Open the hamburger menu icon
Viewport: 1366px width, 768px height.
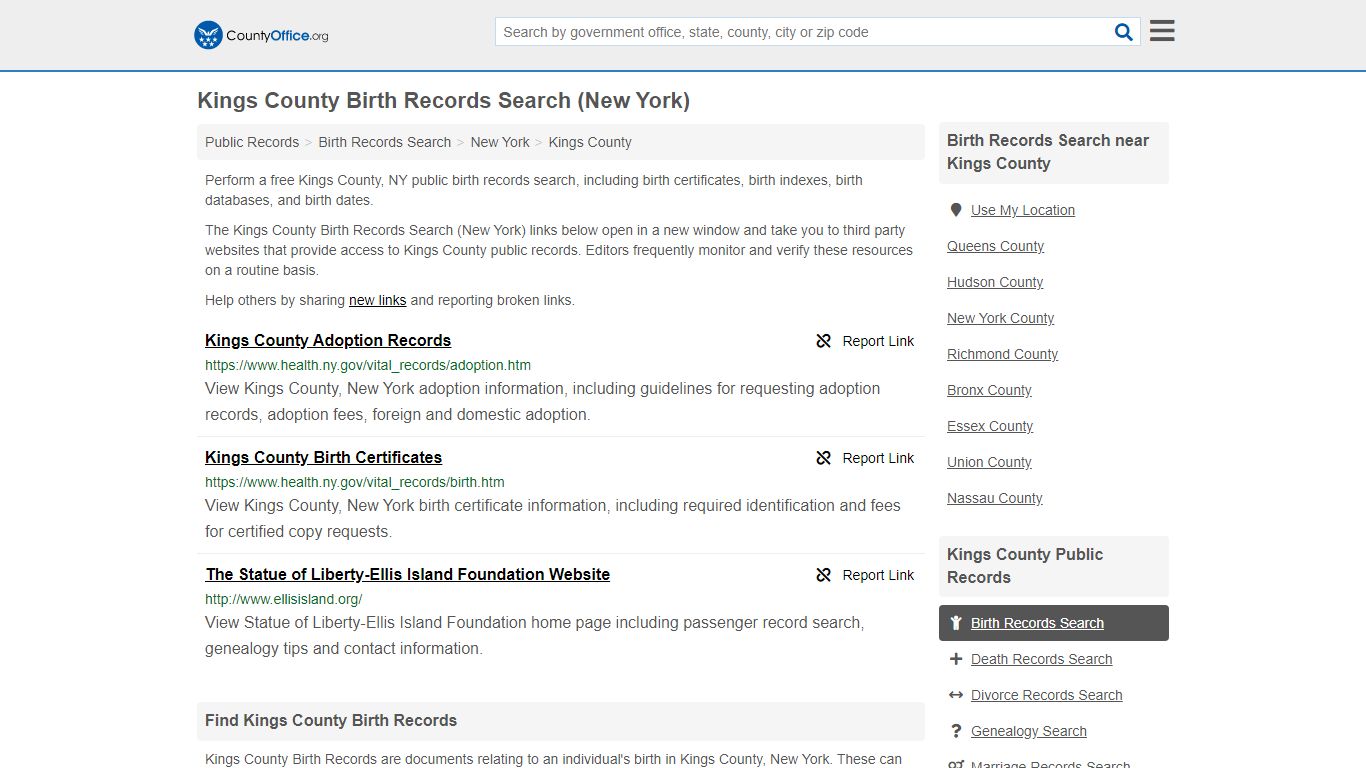coord(1162,31)
